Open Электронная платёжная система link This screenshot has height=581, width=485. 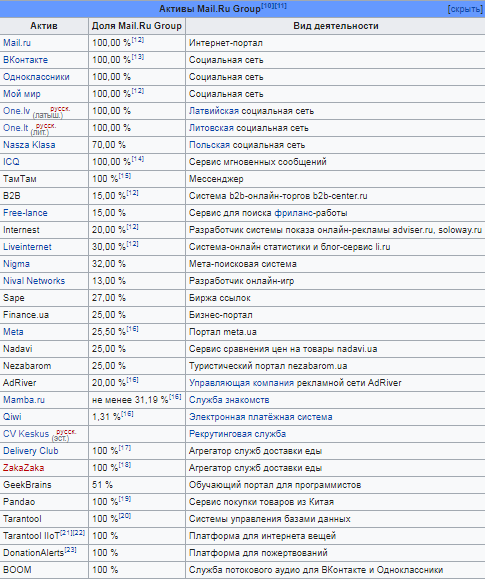point(260,417)
